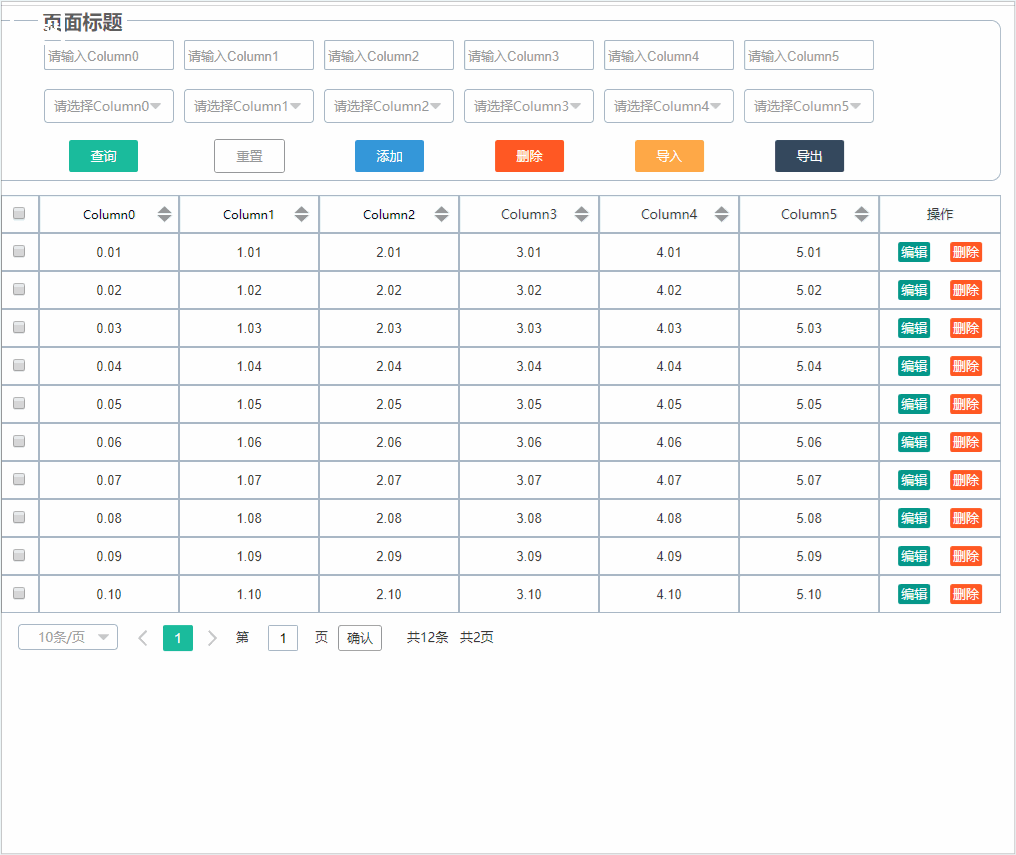Sort table by Column0 using sort arrows
The height and width of the screenshot is (855, 1016).
pos(165,214)
